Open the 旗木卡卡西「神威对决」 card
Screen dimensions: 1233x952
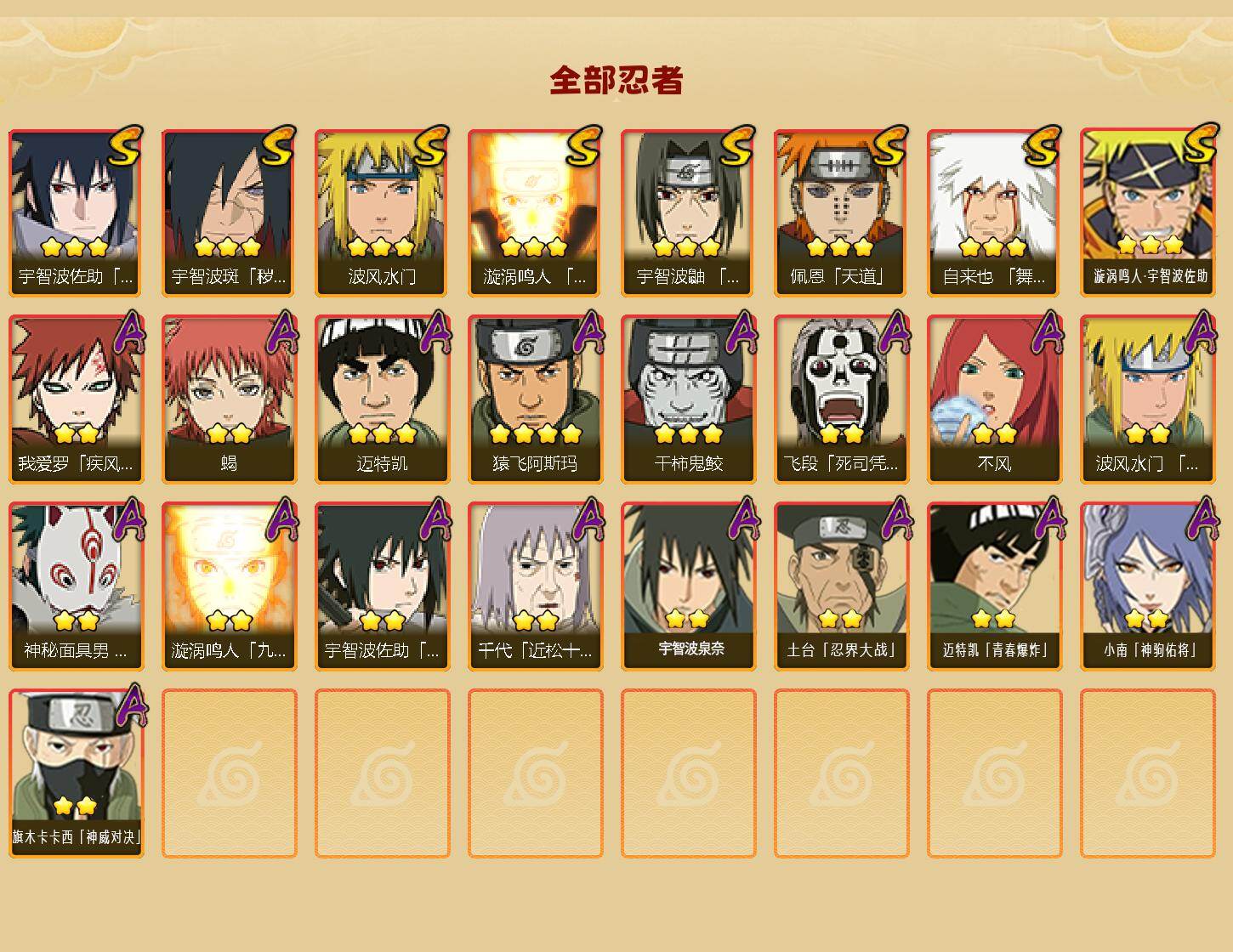77,773
